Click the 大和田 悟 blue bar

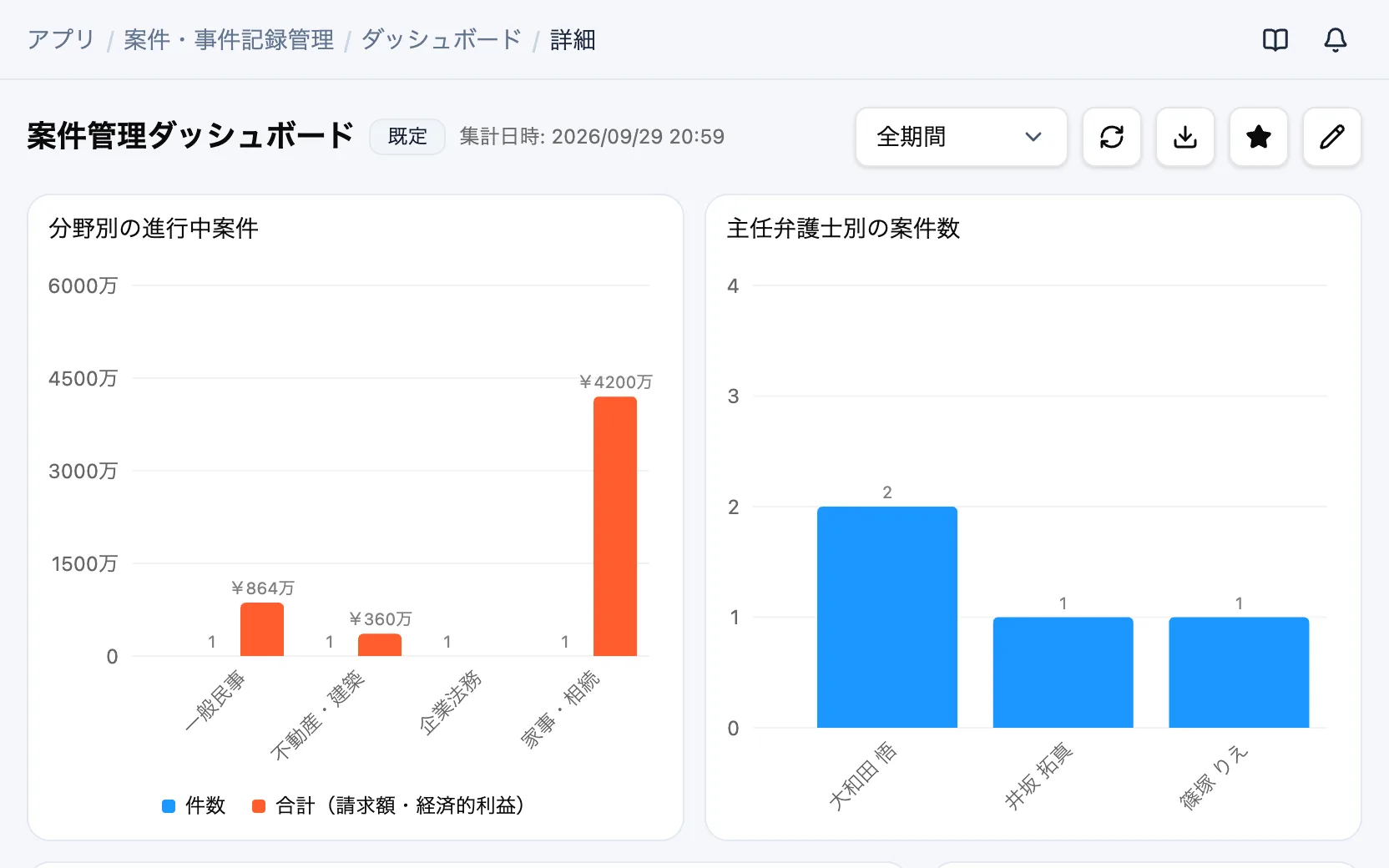(x=887, y=617)
